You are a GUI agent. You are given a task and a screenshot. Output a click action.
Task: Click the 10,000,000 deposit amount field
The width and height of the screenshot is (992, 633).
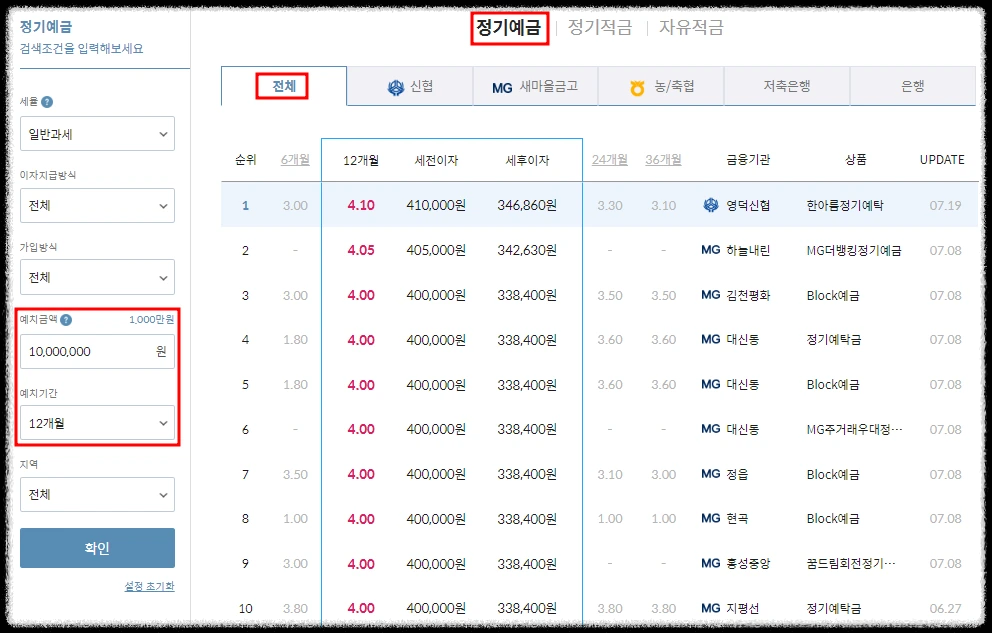pyautogui.click(x=97, y=350)
